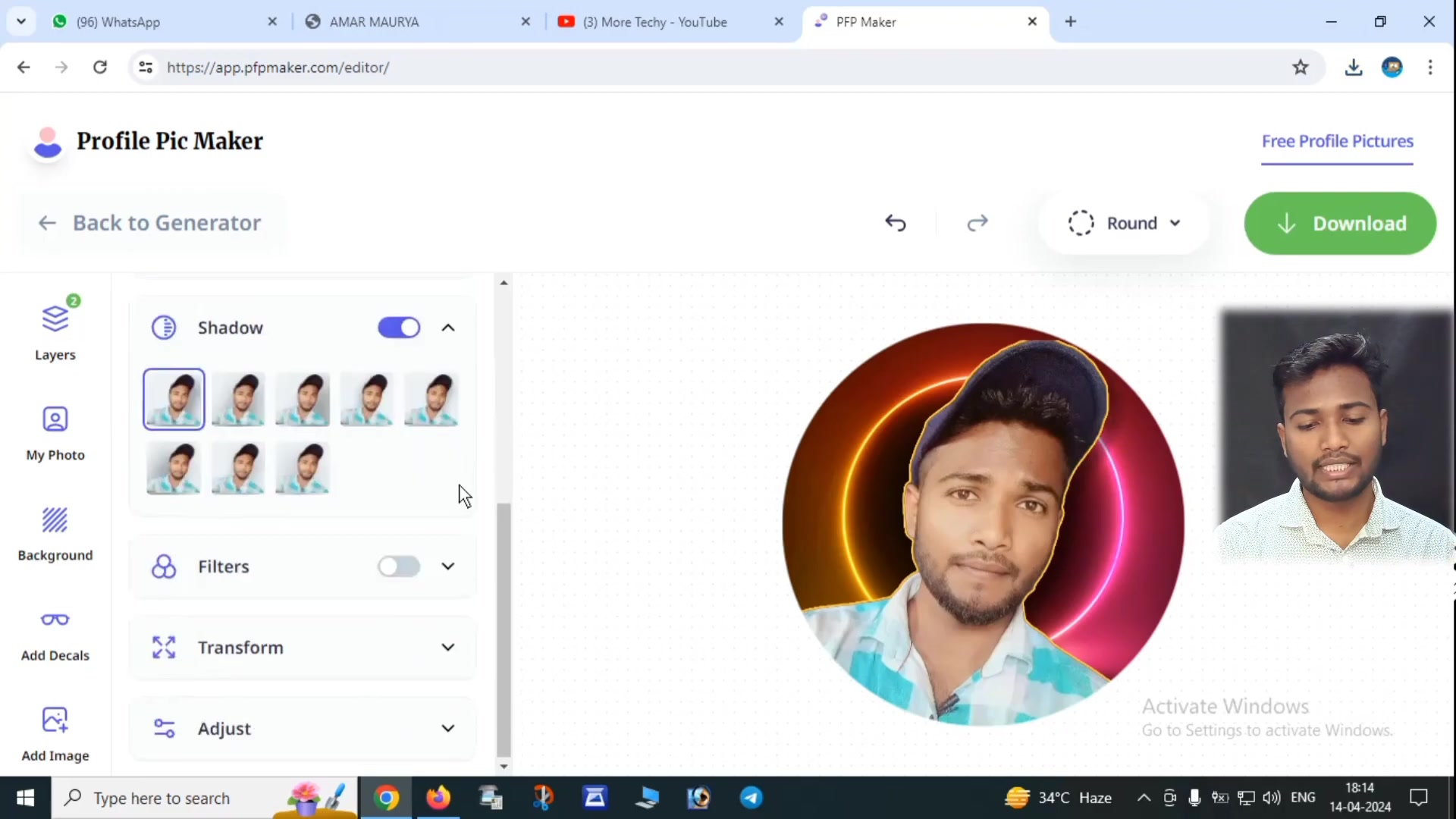Select the third shadow style in second row

tap(303, 469)
